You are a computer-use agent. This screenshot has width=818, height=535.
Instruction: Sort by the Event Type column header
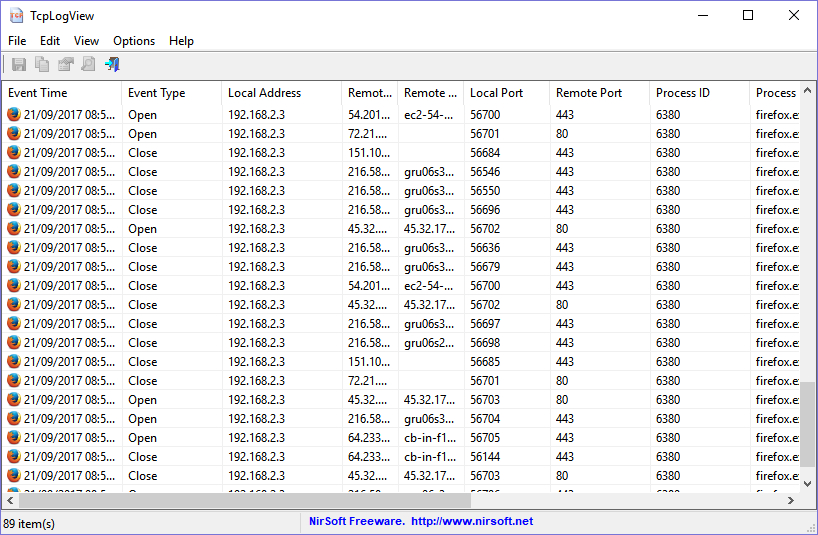click(x=172, y=93)
